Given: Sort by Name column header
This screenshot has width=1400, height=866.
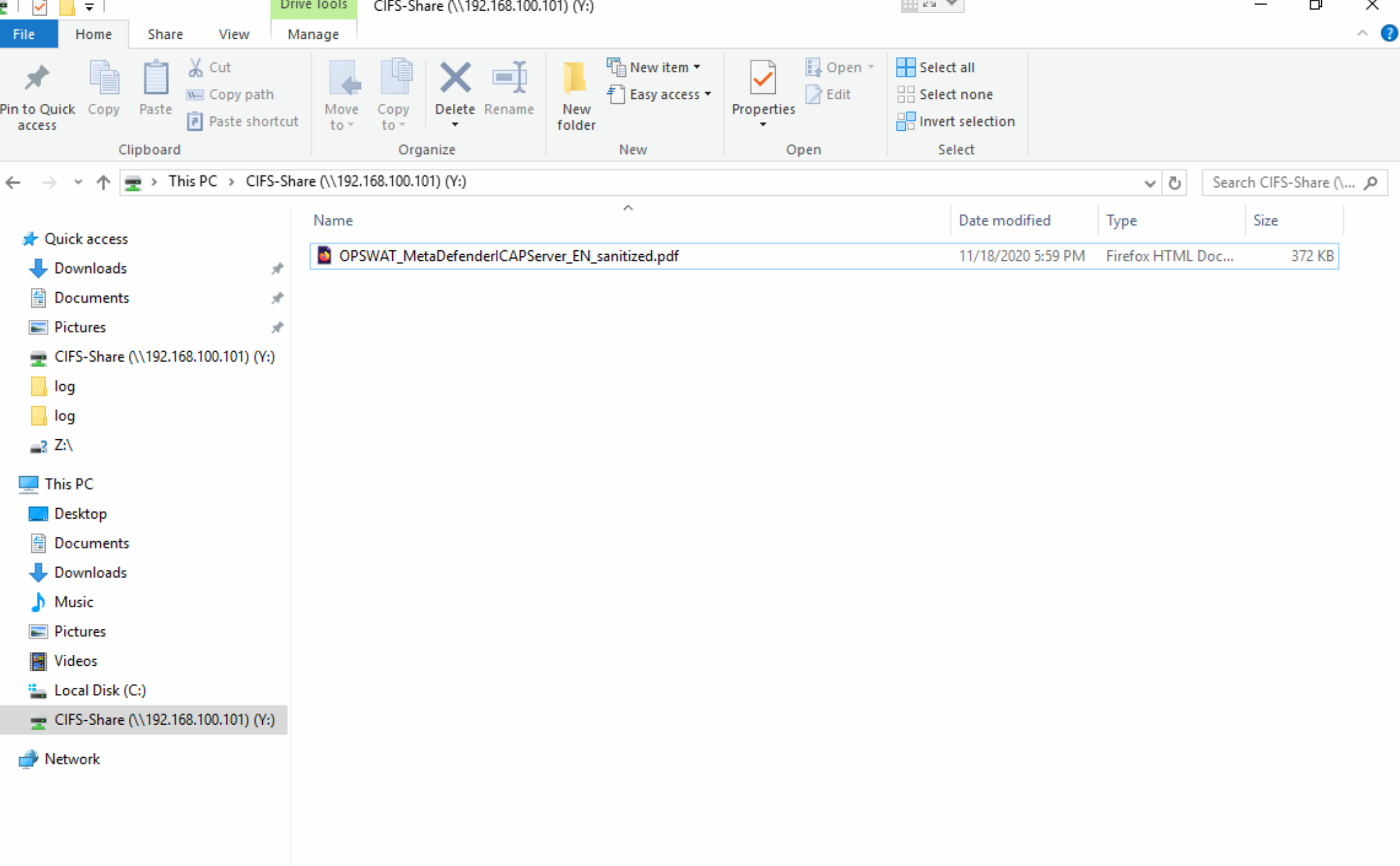Looking at the screenshot, I should tap(629, 220).
